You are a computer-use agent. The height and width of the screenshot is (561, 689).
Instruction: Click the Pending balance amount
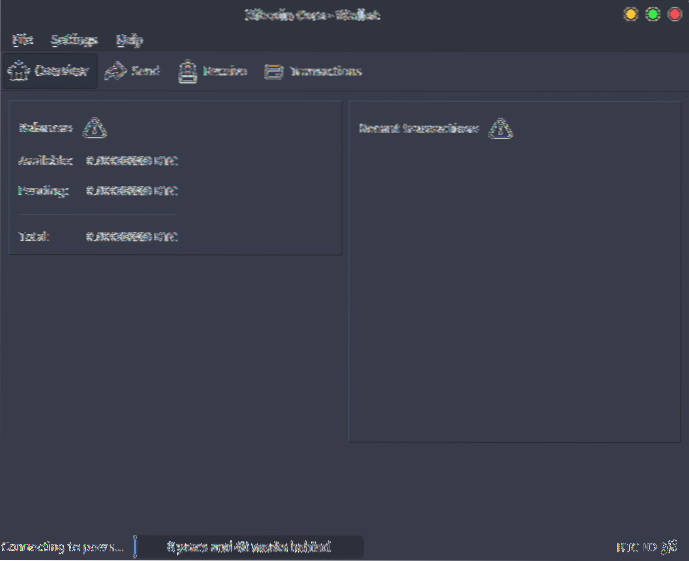(x=132, y=190)
